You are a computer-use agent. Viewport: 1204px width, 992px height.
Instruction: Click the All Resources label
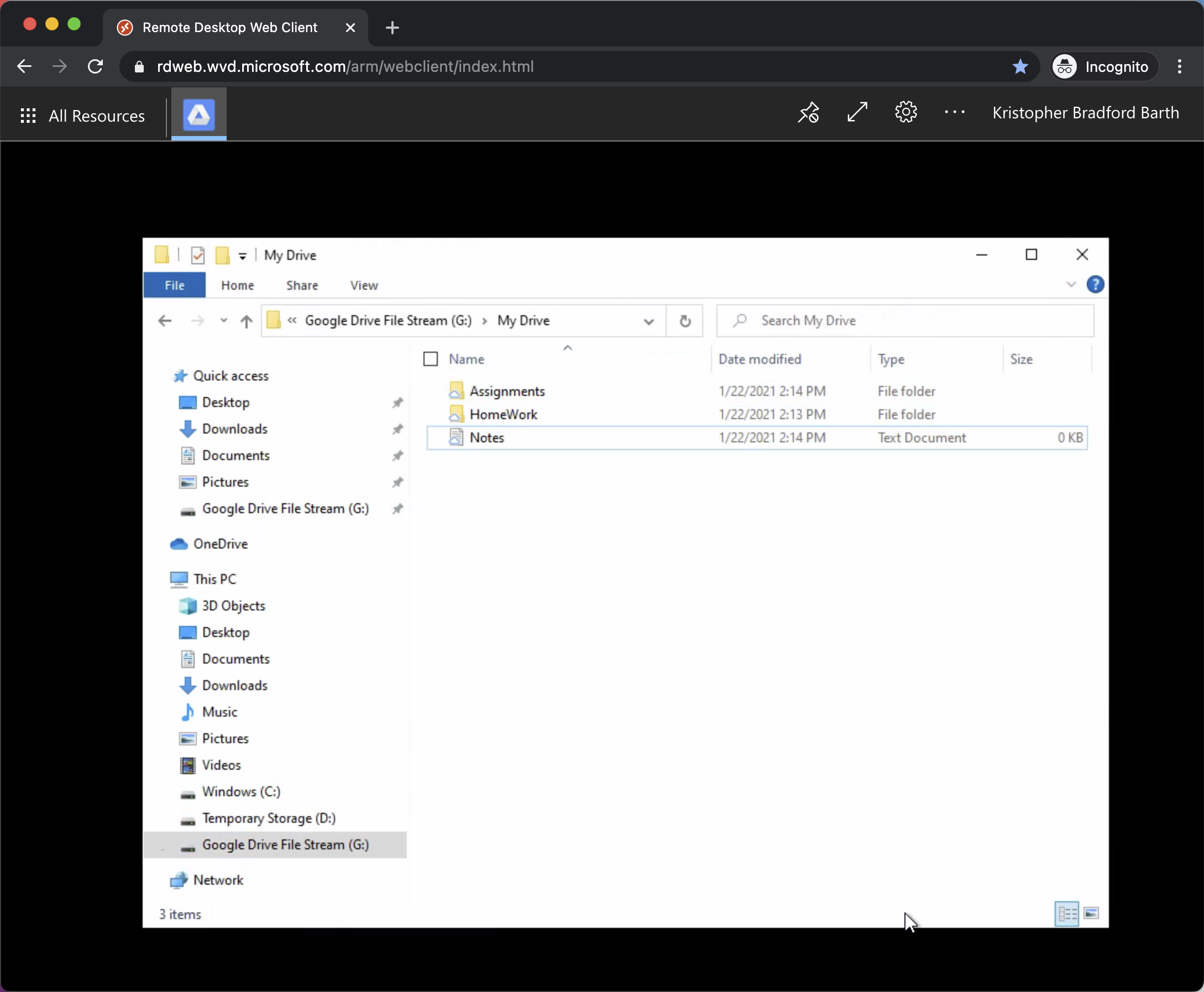point(97,116)
